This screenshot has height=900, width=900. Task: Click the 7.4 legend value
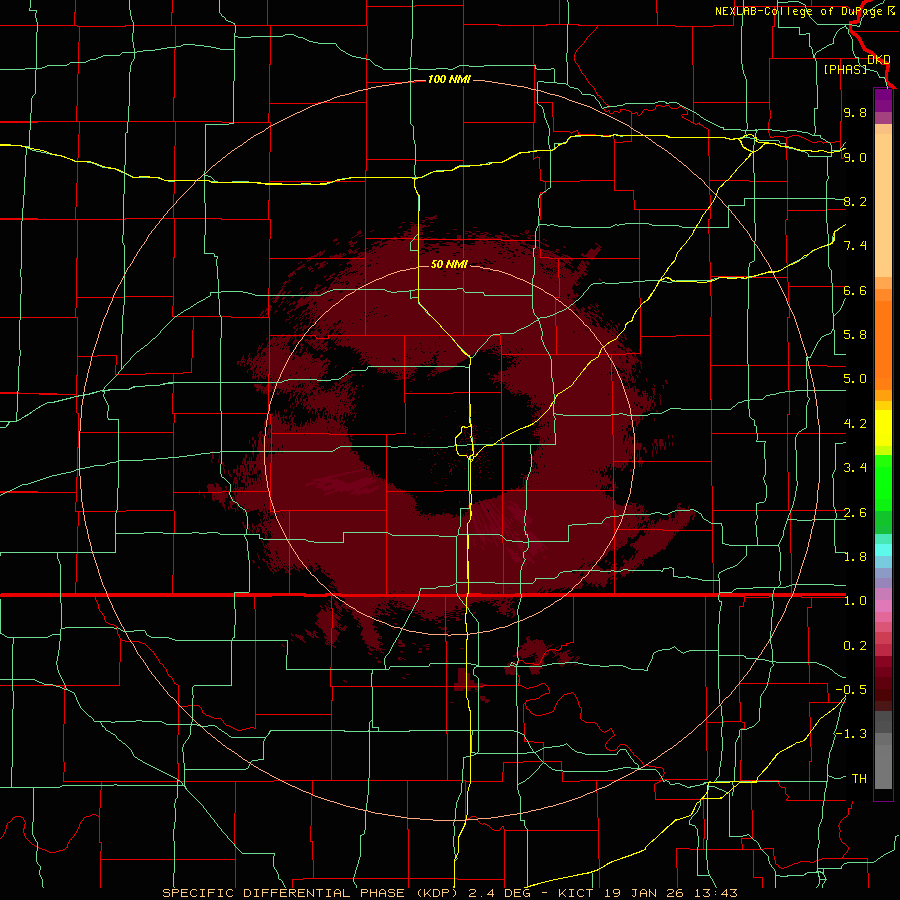855,246
